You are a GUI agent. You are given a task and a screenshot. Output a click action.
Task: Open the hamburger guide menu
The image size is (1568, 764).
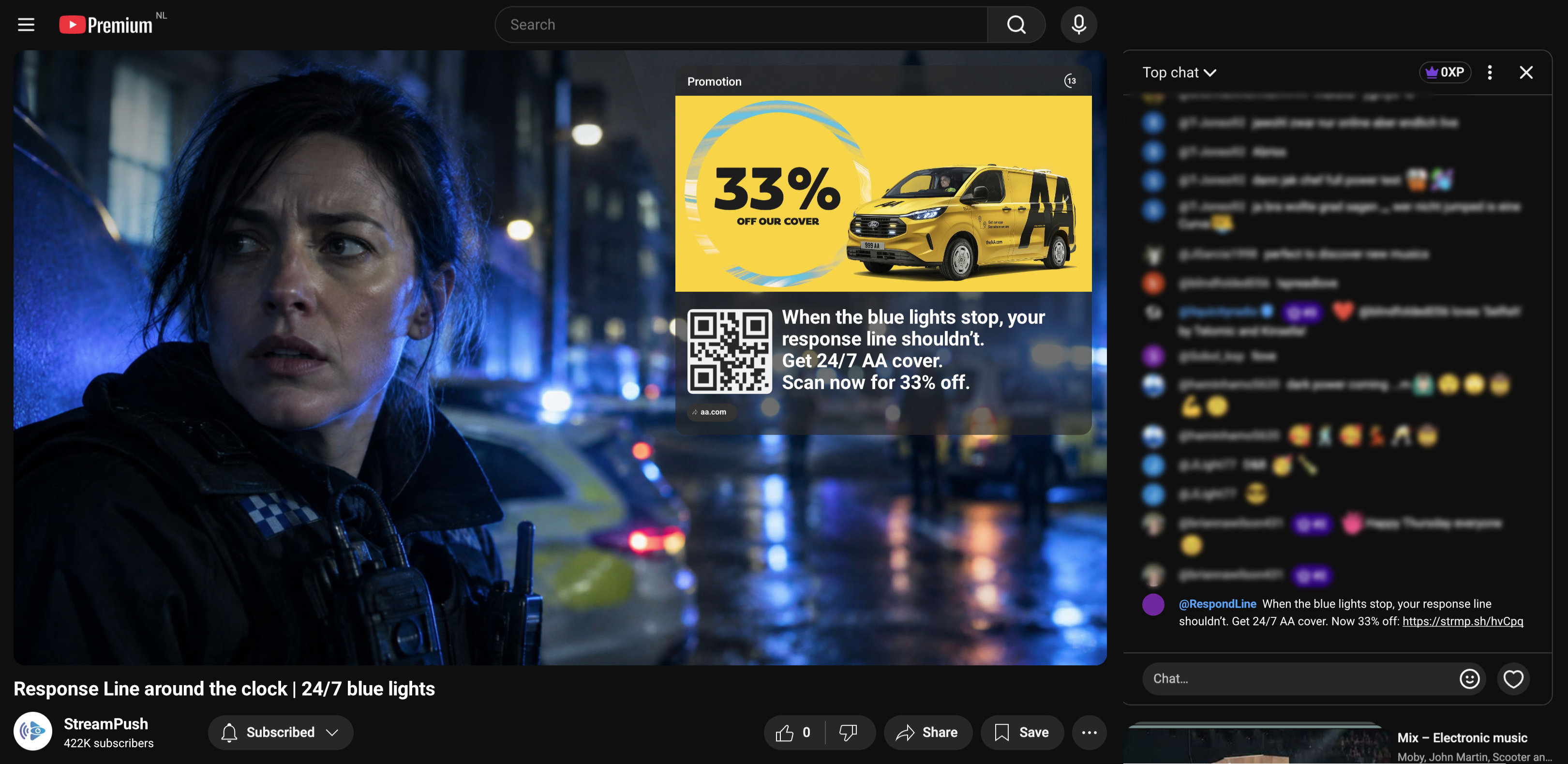point(26,24)
